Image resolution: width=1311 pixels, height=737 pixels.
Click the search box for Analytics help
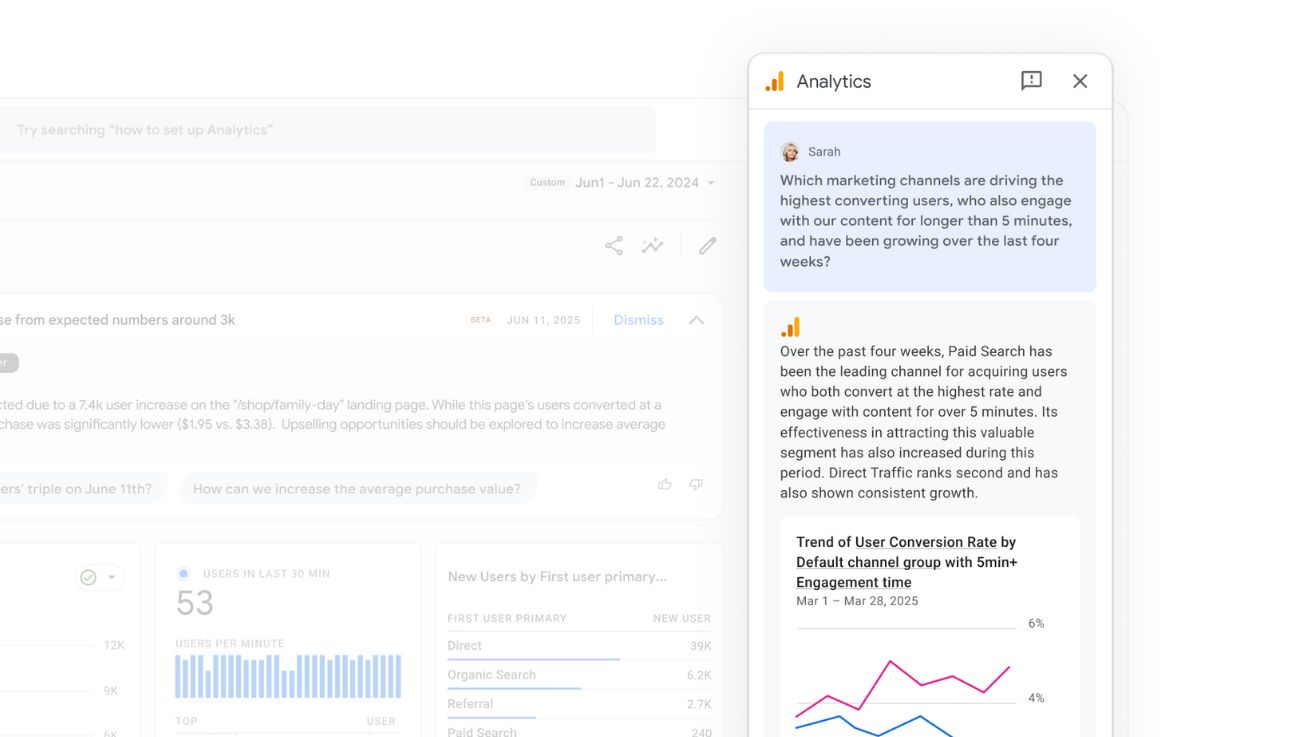click(x=328, y=130)
